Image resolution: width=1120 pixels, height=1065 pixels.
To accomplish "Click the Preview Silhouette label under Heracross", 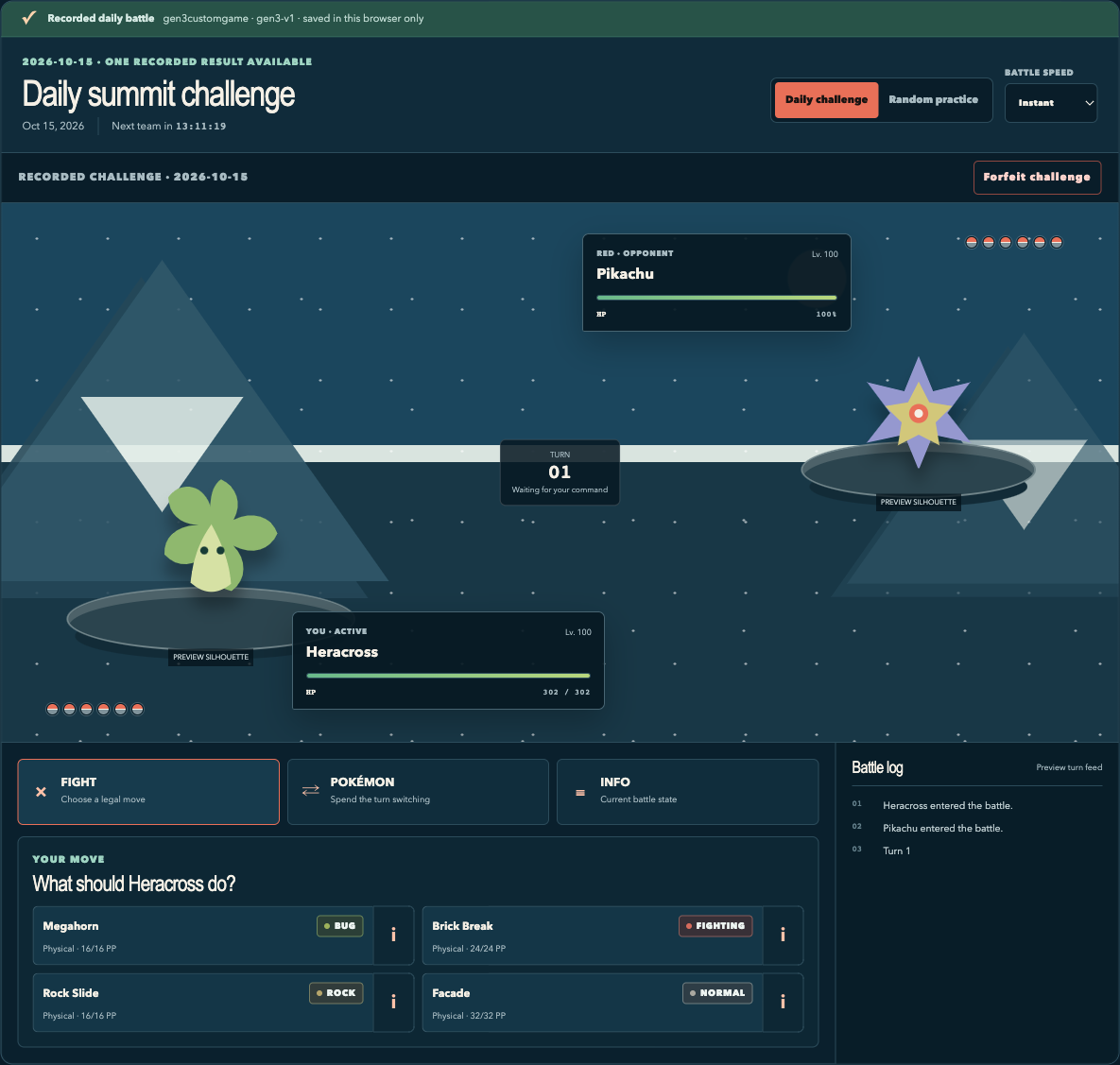I will coord(211,657).
